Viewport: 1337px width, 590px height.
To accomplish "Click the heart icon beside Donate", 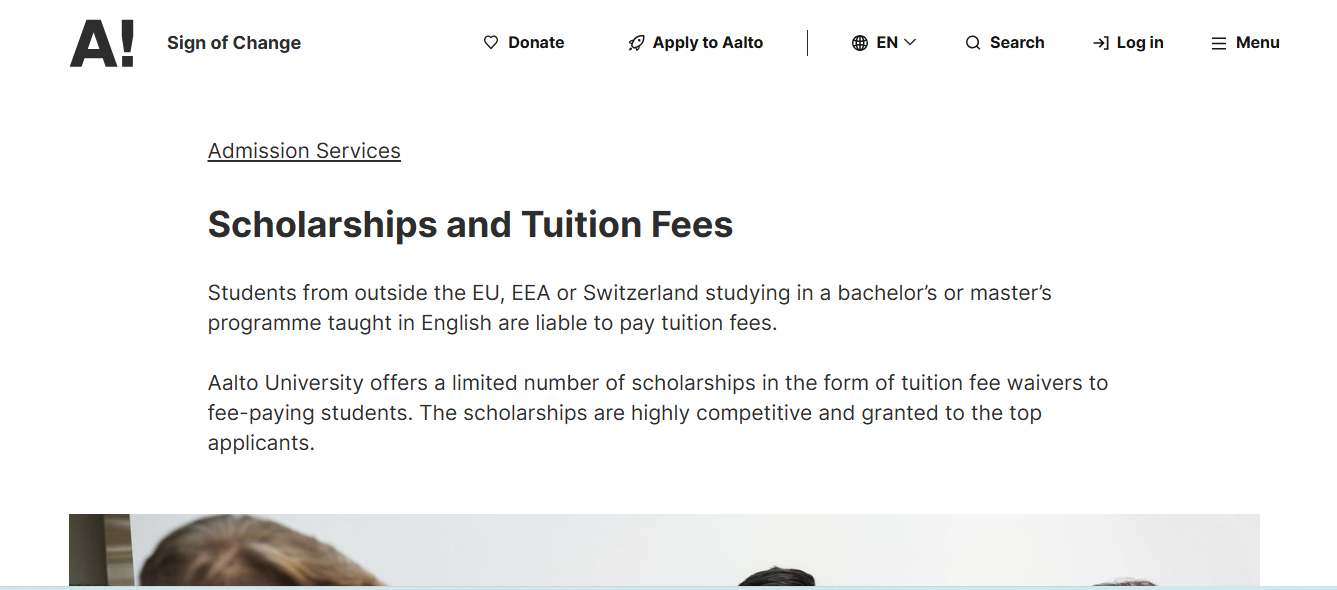I will tap(490, 42).
